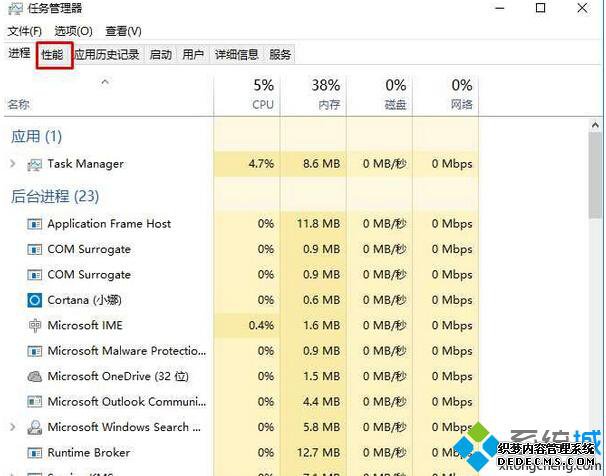Click the Microsoft OneDrive cloud icon

point(34,376)
